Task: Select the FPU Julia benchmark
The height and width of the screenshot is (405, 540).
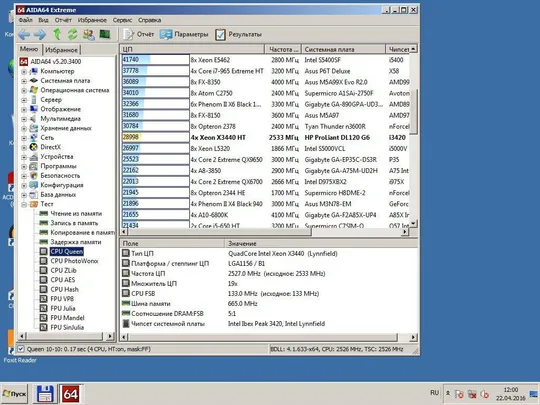Action: (63, 308)
